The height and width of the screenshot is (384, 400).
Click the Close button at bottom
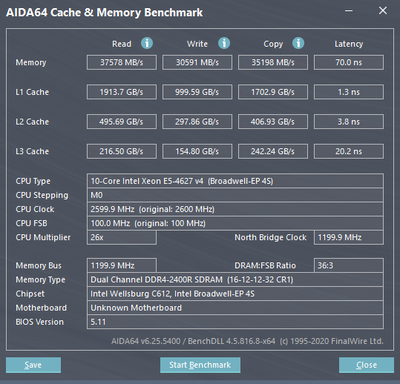(x=366, y=365)
